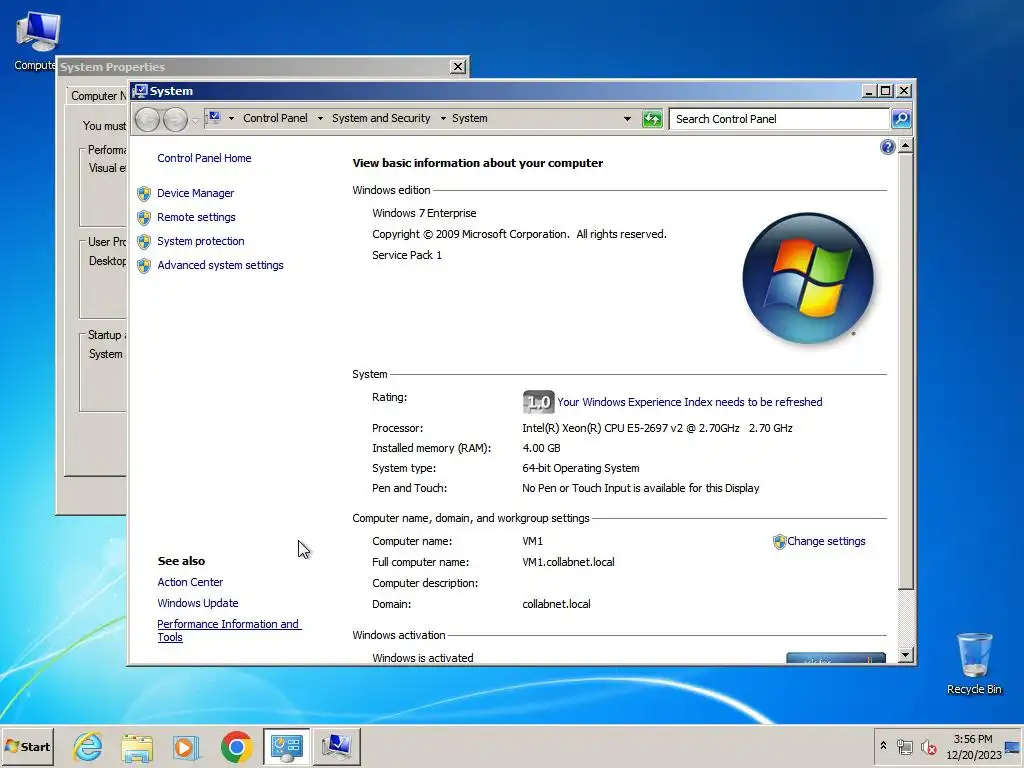Click Windows is activated text
1024x768 pixels.
(423, 658)
